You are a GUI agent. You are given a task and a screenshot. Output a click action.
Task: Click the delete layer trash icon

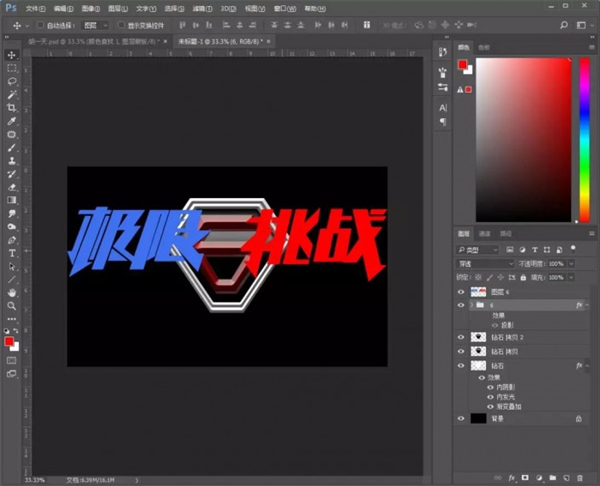(582, 478)
